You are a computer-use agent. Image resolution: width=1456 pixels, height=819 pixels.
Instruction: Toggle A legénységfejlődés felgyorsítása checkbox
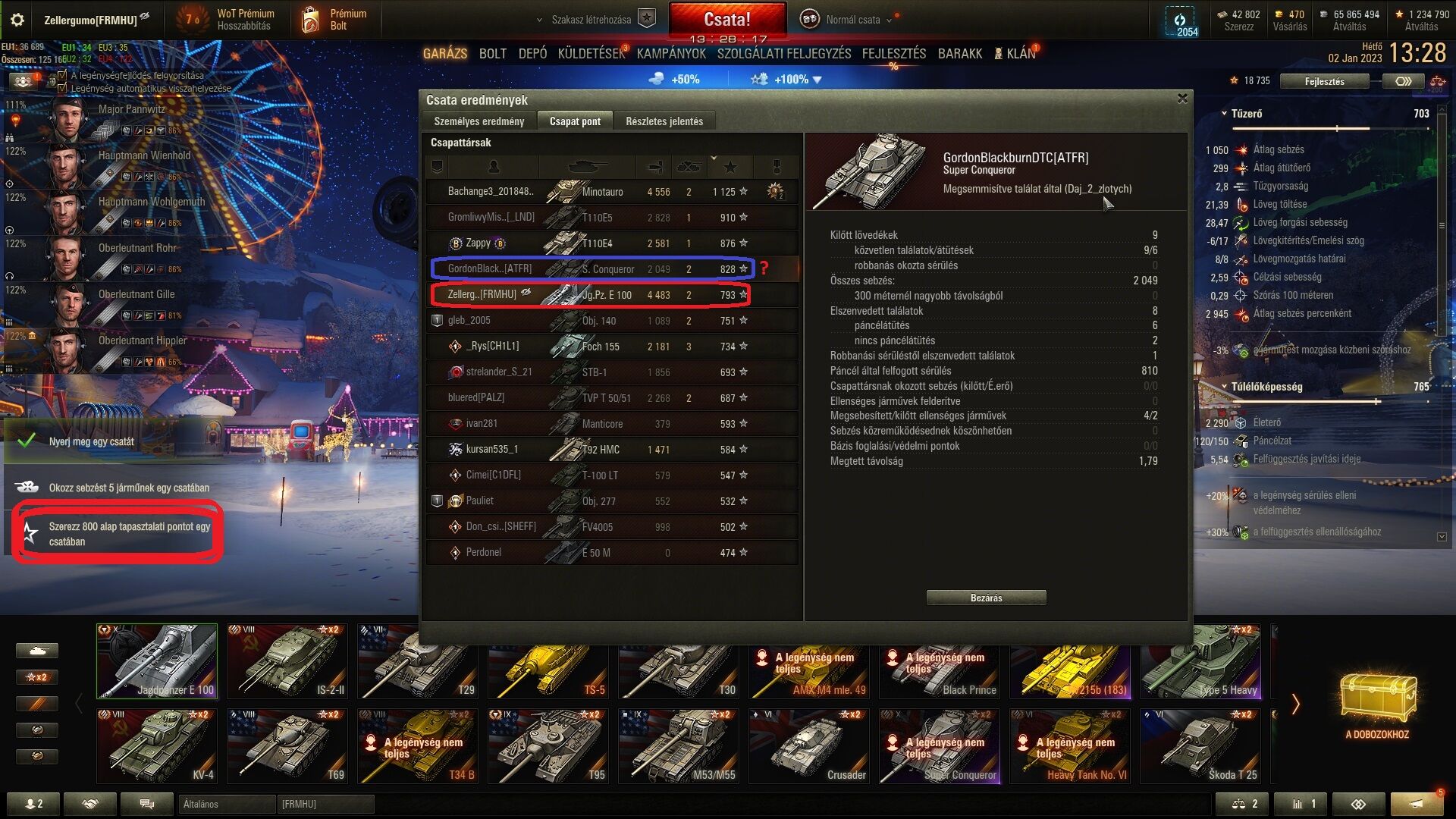tap(62, 76)
